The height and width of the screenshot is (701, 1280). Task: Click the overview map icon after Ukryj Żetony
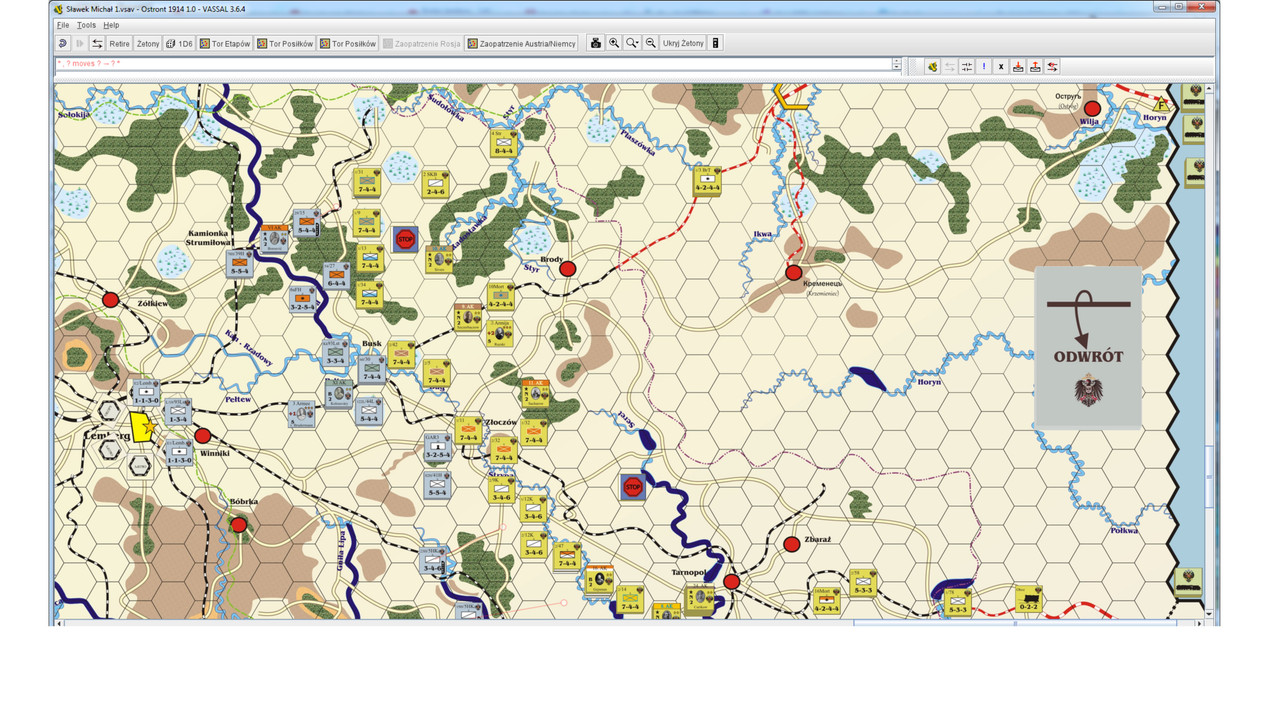click(715, 43)
